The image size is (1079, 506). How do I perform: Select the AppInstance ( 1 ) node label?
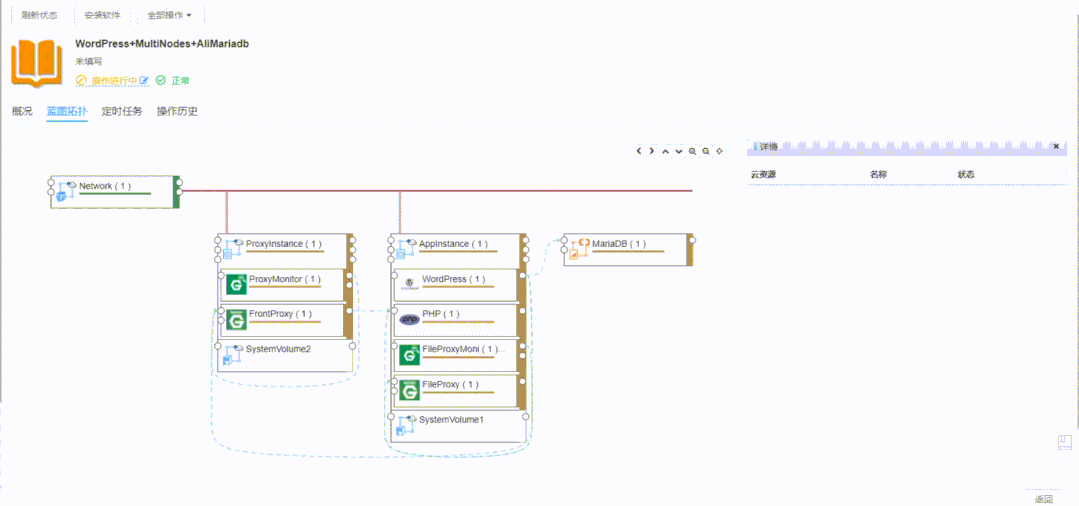(453, 244)
